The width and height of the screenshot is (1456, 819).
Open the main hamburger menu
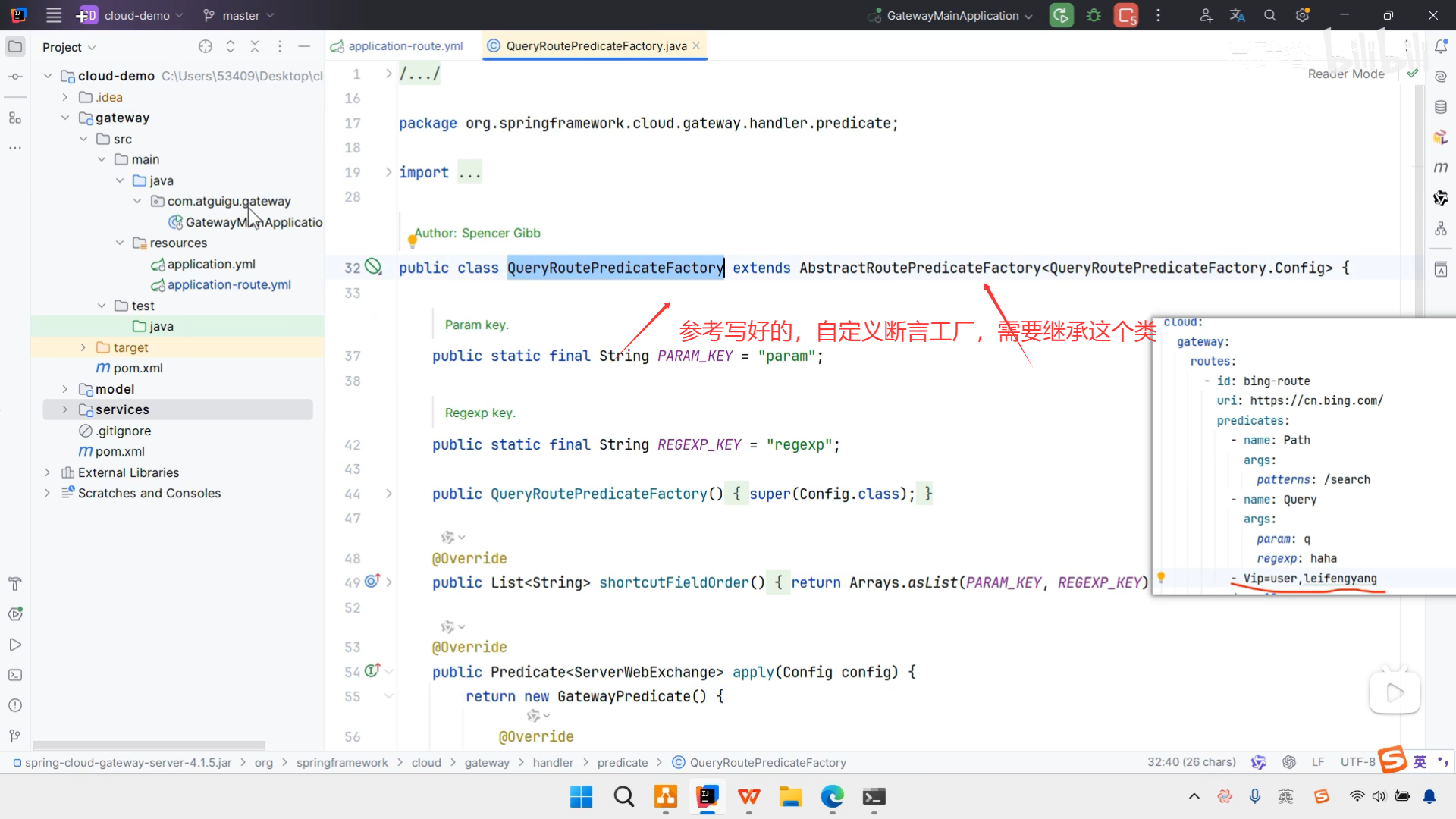[53, 15]
